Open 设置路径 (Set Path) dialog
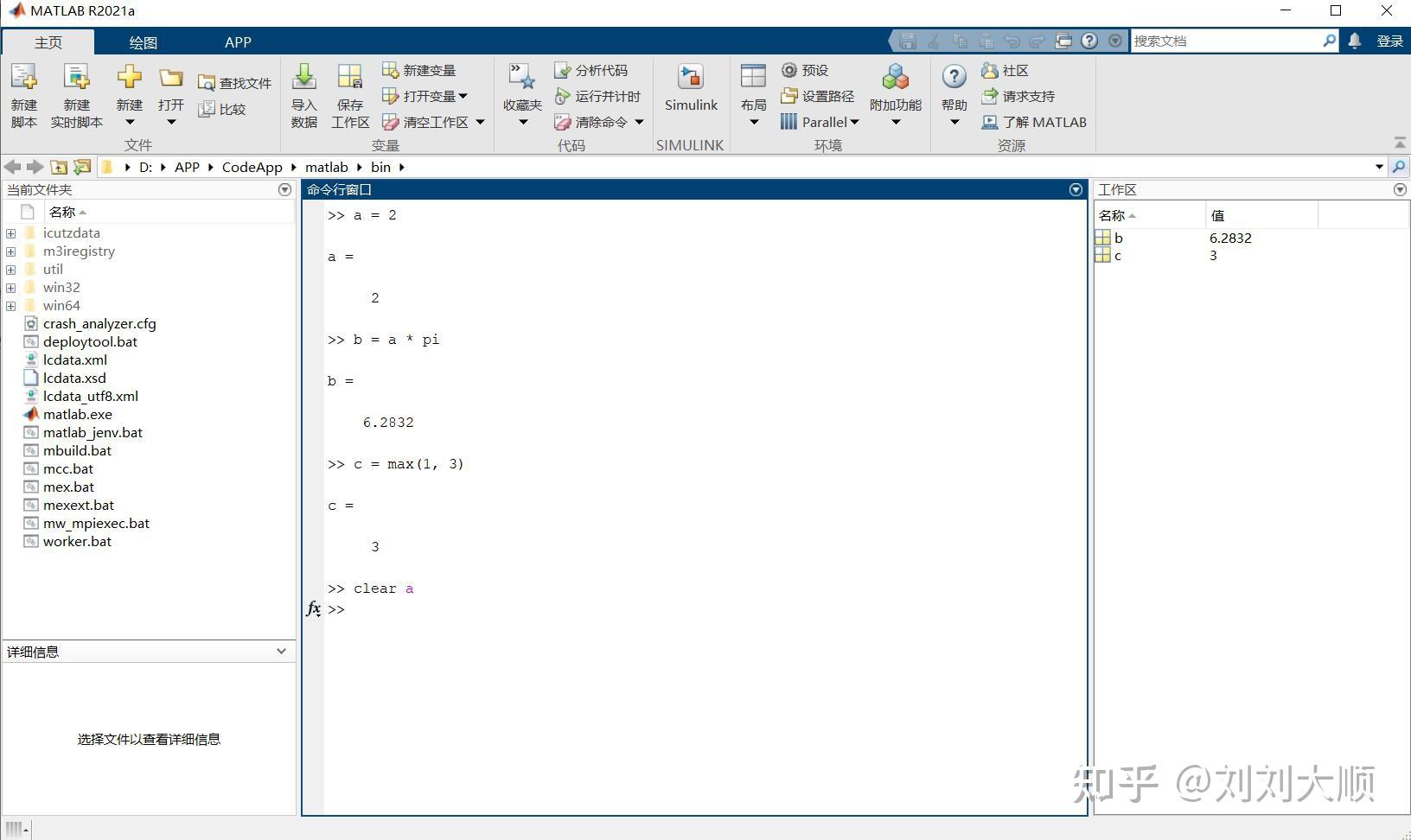The image size is (1411, 840). (816, 96)
